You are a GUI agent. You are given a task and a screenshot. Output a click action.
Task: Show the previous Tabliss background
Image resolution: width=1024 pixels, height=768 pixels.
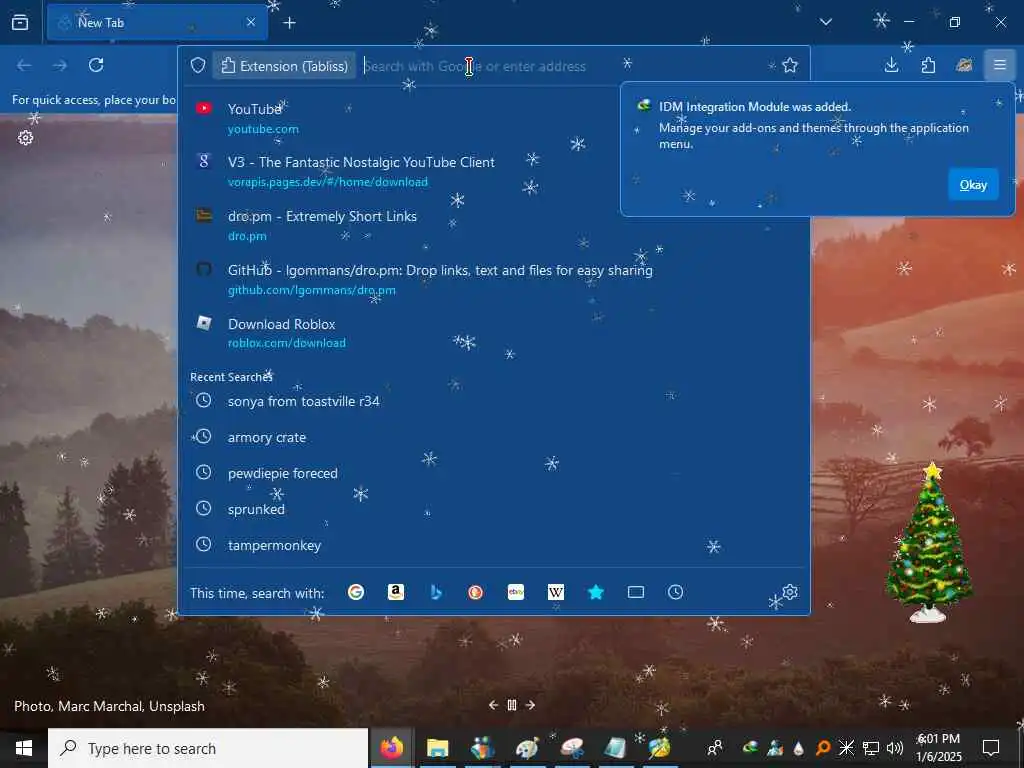494,705
